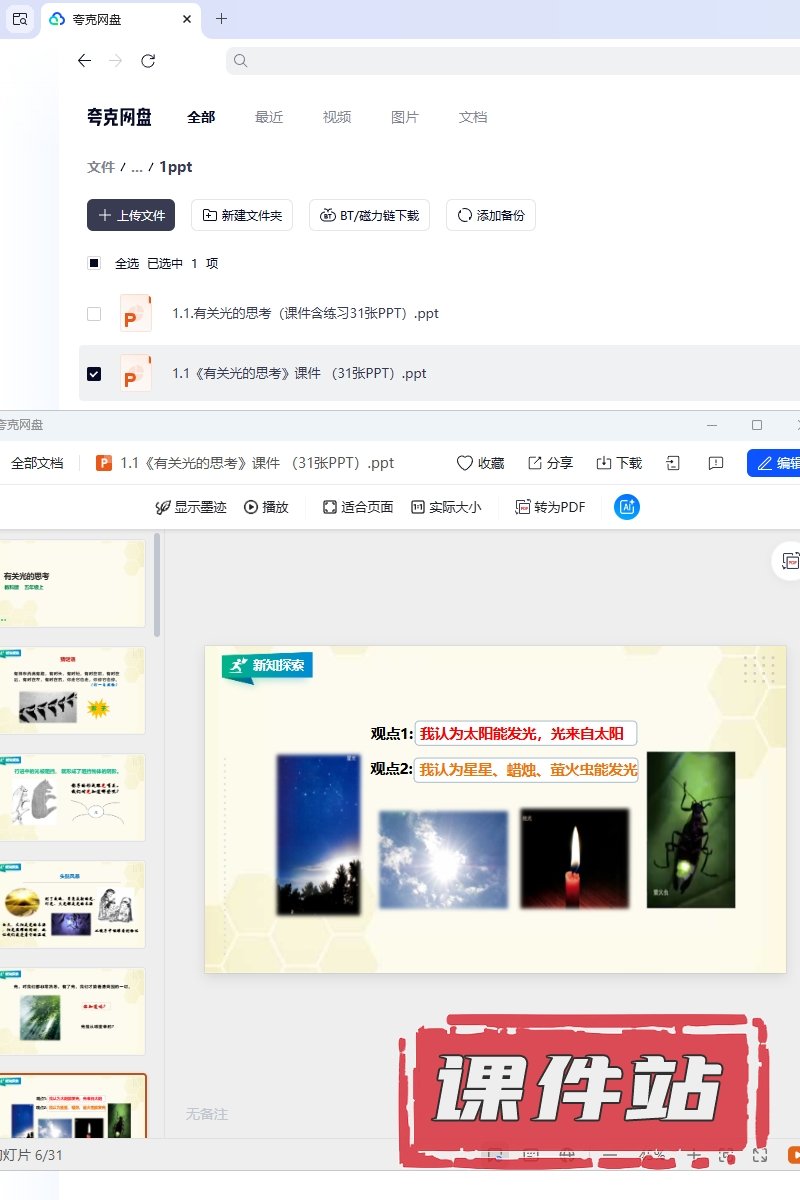Open the 全部文档 document list
Screen dimensions: 800x1200
tap(37, 463)
